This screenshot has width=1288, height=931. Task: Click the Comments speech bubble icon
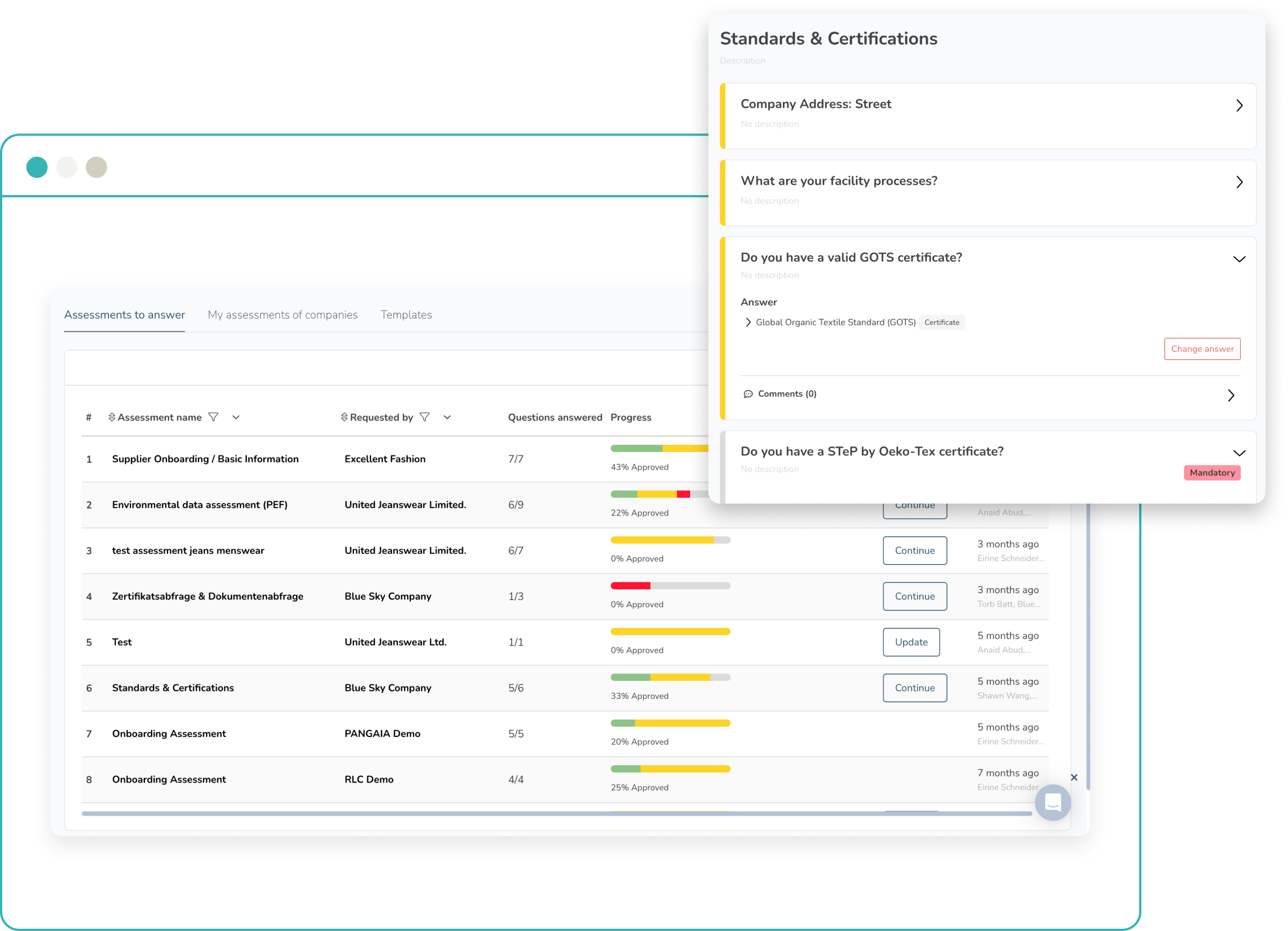(x=748, y=394)
